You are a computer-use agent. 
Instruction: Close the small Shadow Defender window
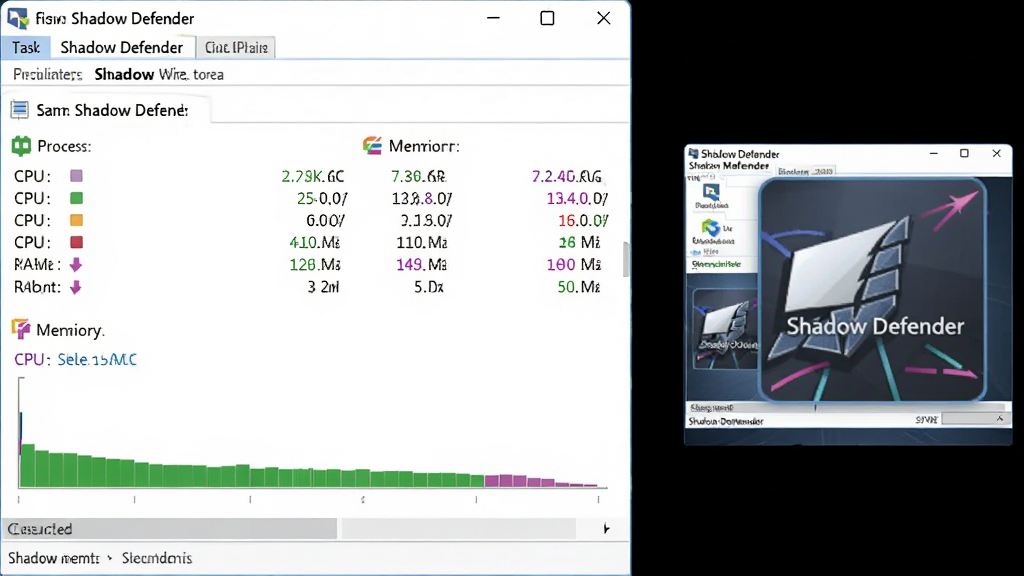click(997, 153)
